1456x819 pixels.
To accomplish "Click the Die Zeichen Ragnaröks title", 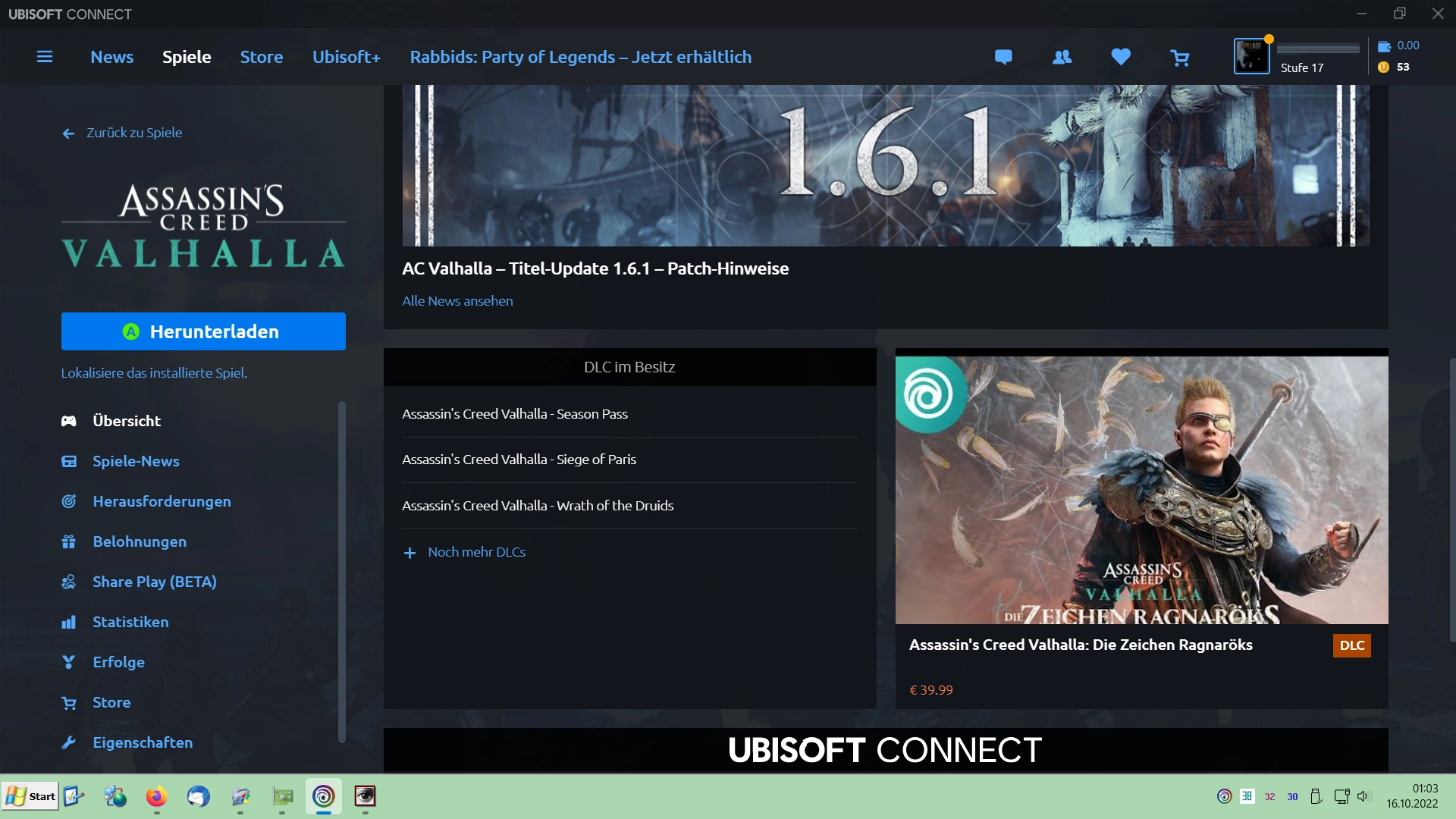I will click(1081, 645).
